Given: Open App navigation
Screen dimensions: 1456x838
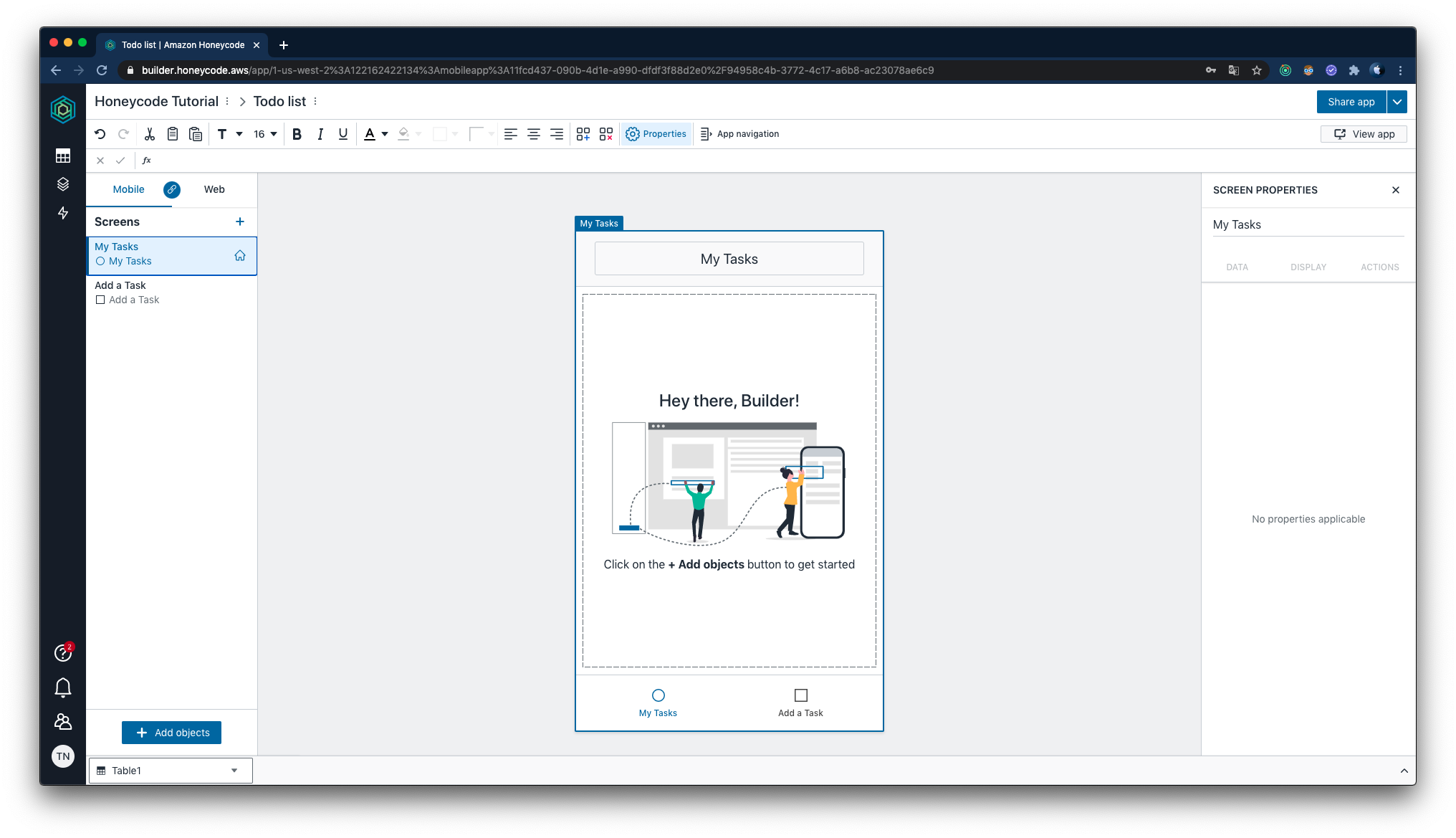Looking at the screenshot, I should point(739,134).
